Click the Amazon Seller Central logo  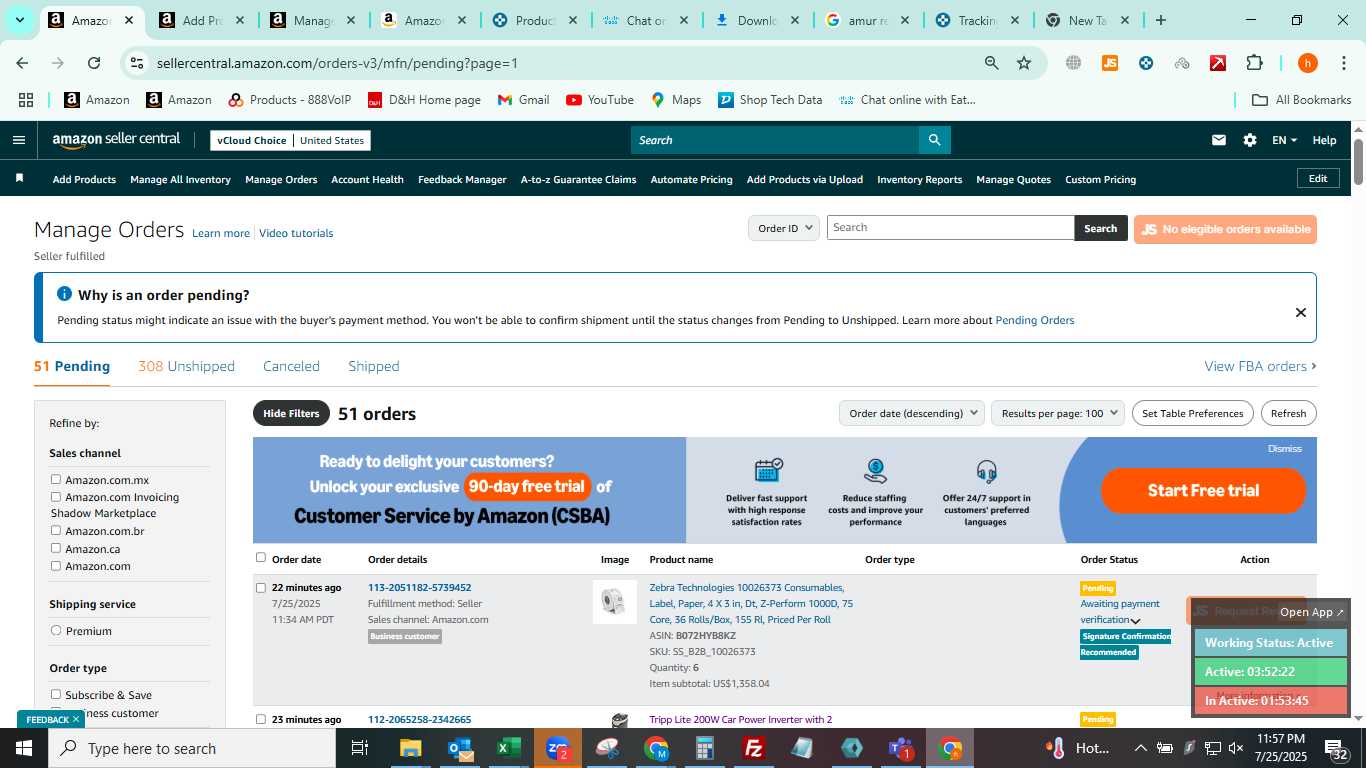tap(116, 140)
